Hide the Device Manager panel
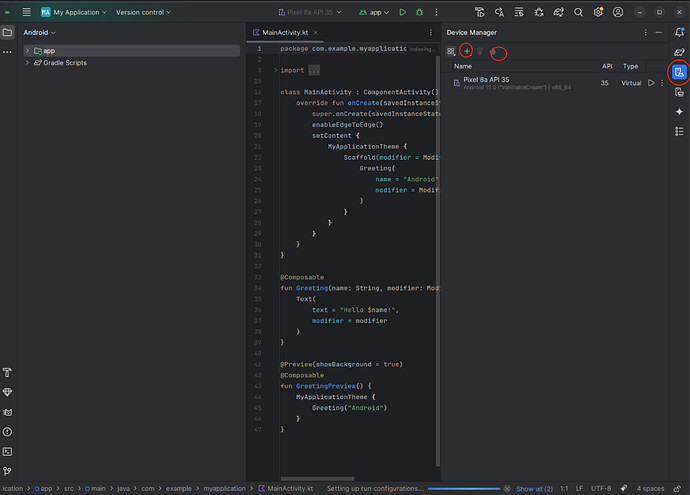This screenshot has height=495, width=690. click(659, 33)
